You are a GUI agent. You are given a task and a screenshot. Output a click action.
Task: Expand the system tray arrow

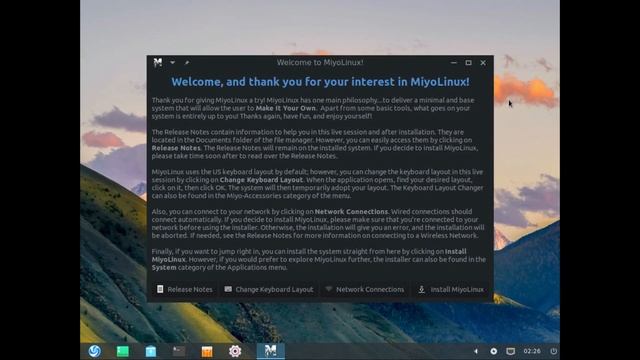click(476, 351)
